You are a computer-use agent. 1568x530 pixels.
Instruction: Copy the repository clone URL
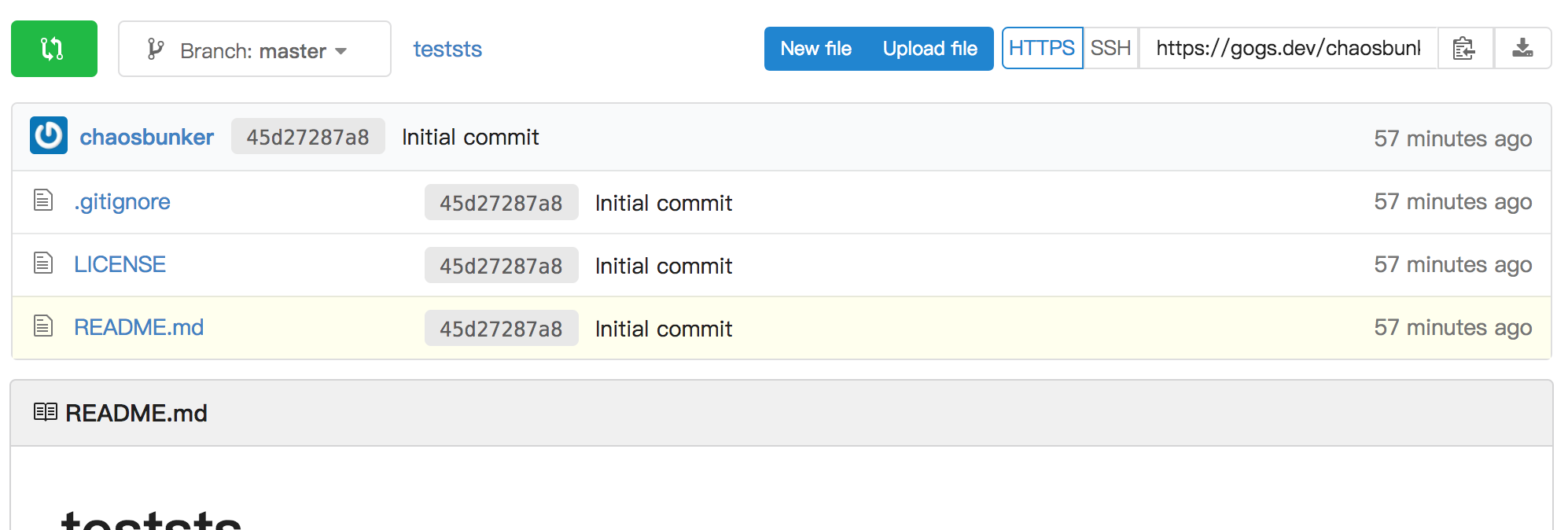click(x=1464, y=49)
